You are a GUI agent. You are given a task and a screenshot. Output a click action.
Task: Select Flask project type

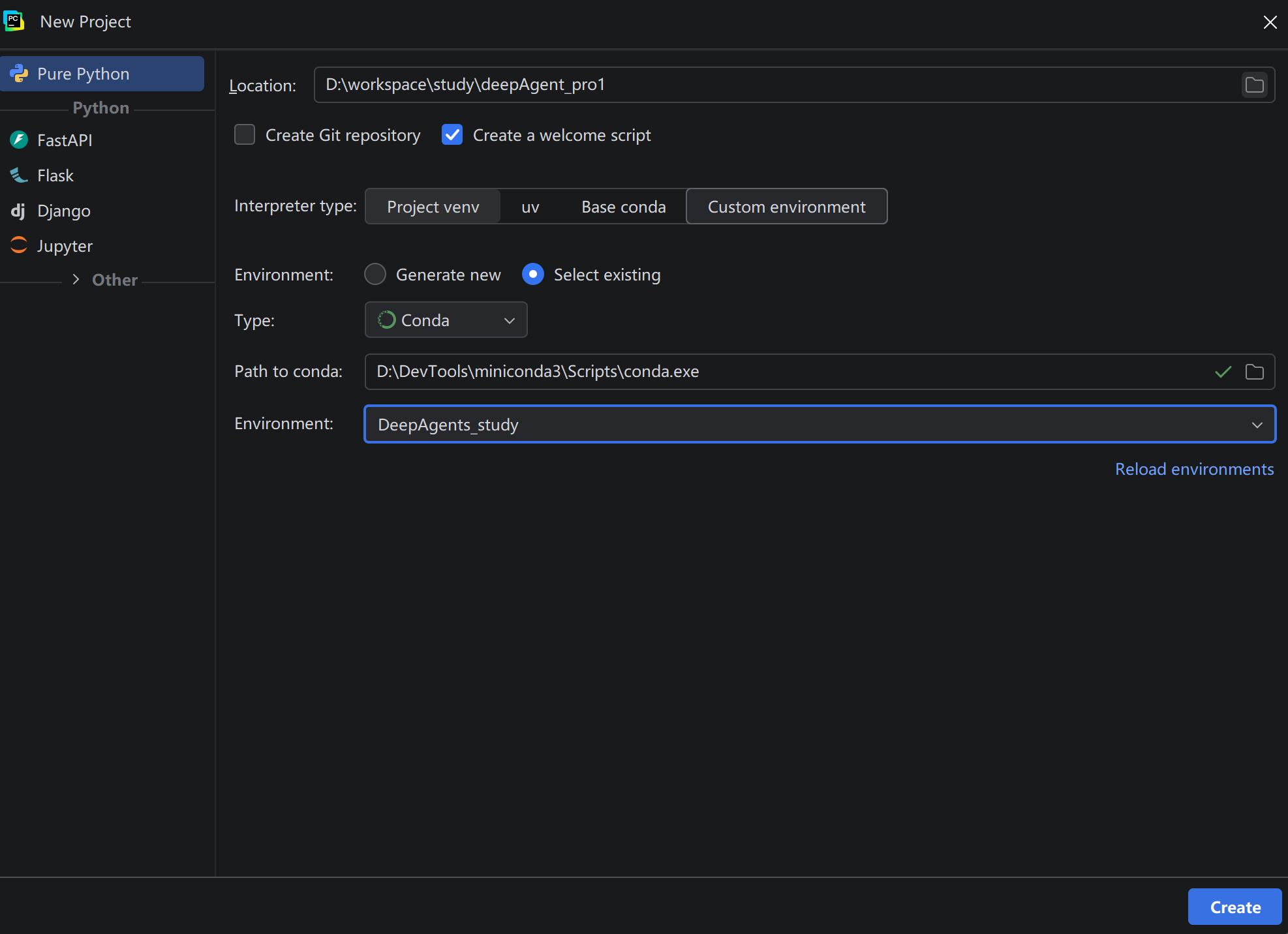click(102, 175)
